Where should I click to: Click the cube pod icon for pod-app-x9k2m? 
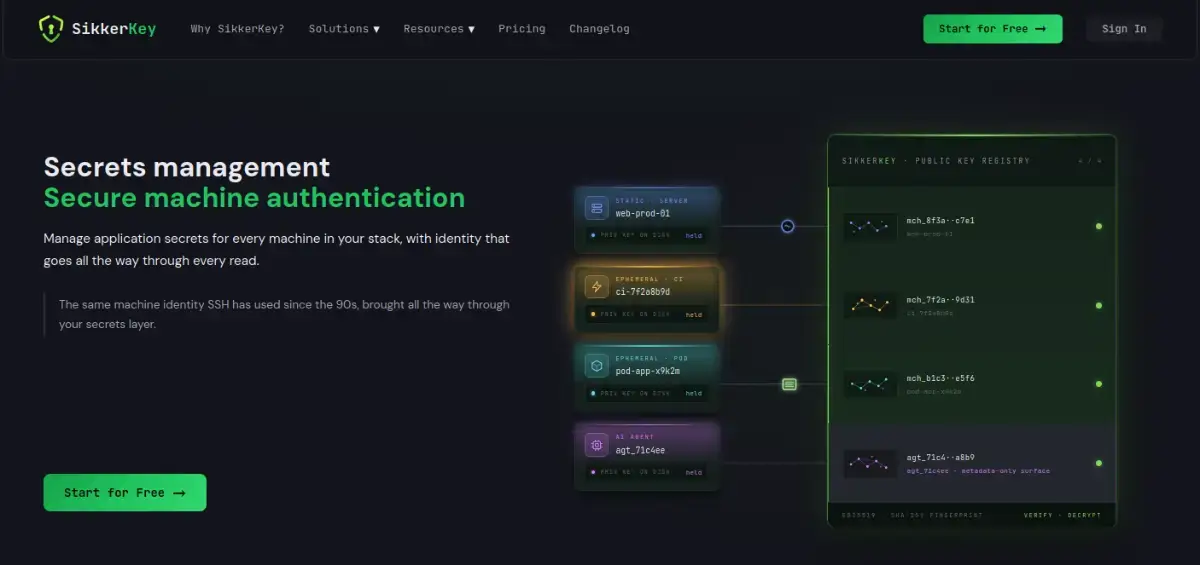coord(597,366)
